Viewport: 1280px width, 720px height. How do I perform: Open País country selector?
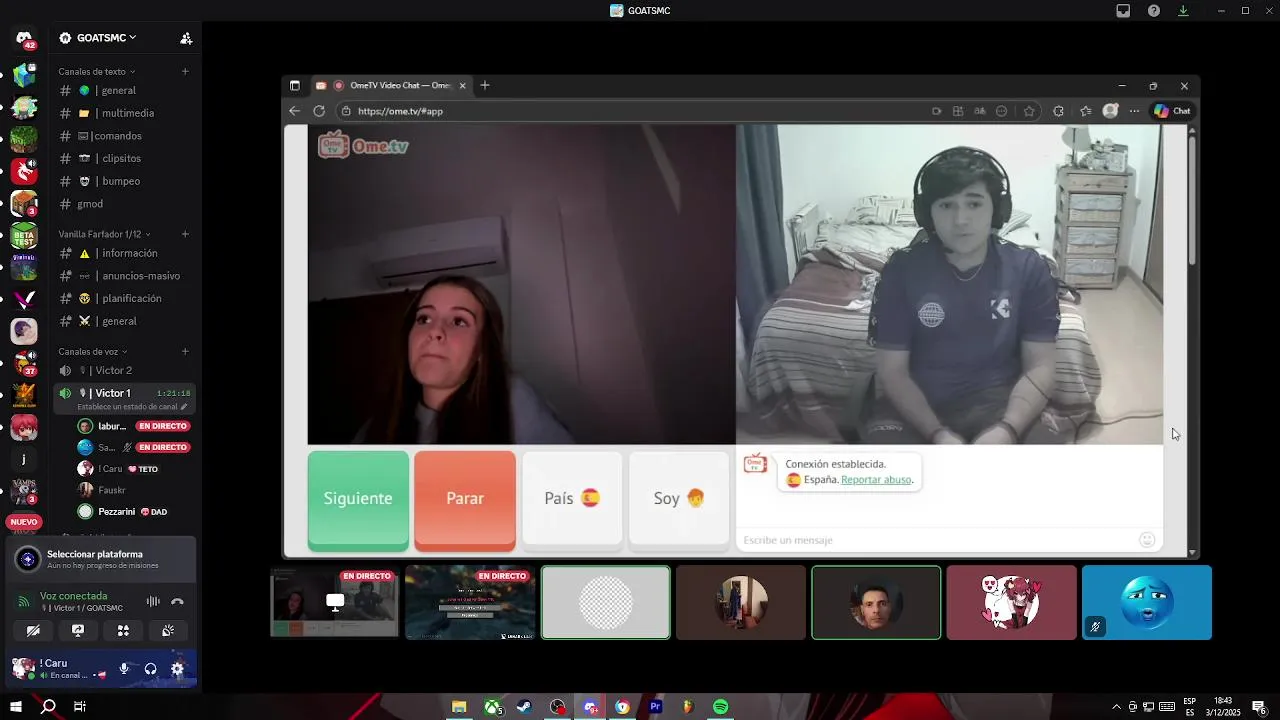click(572, 499)
